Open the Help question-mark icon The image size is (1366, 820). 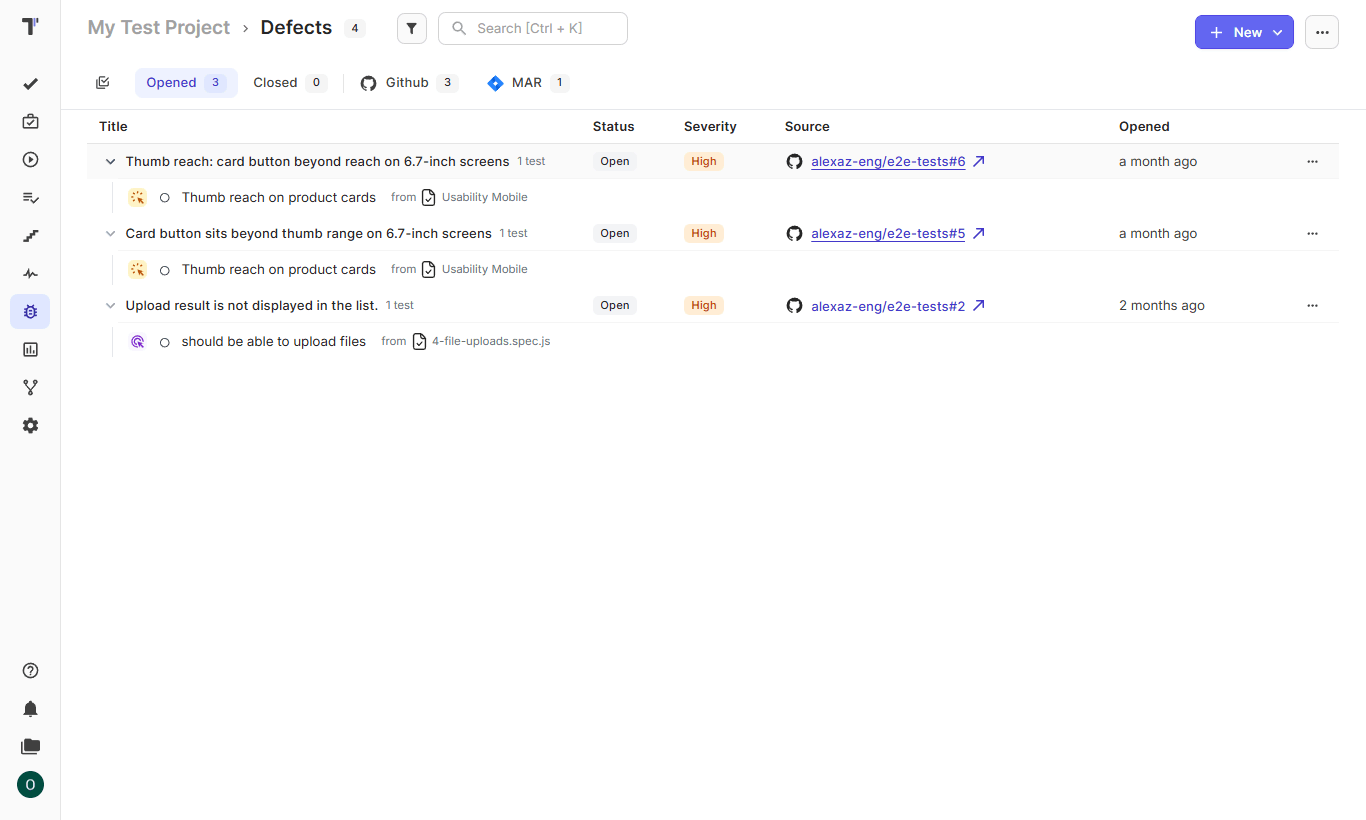coord(30,671)
